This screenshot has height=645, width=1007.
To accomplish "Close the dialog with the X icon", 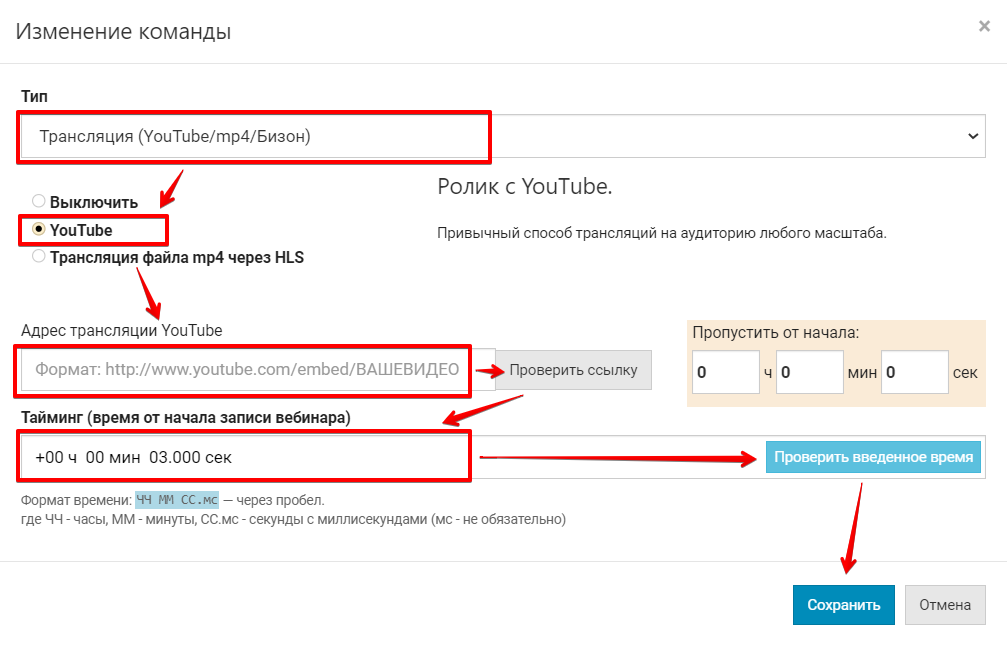I will click(984, 27).
